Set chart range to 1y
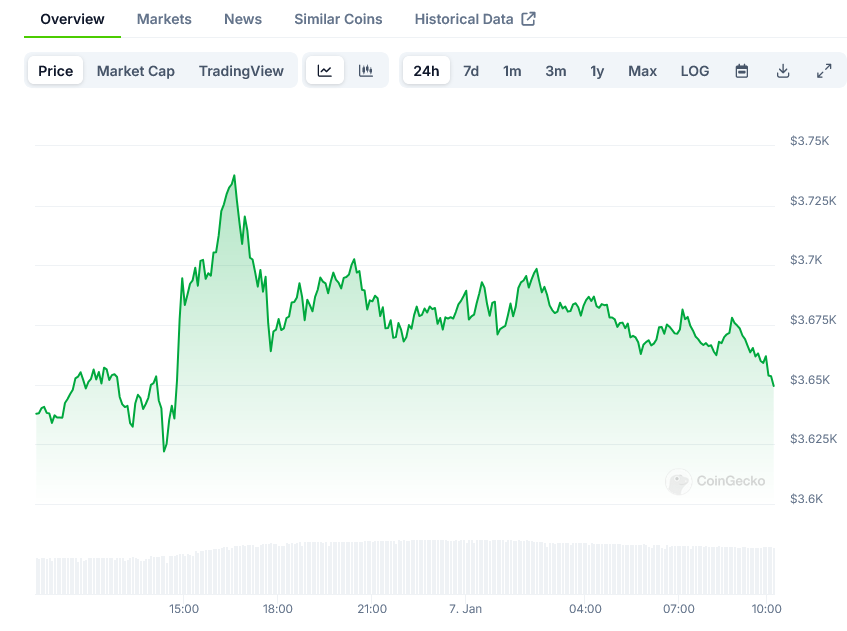 tap(597, 71)
